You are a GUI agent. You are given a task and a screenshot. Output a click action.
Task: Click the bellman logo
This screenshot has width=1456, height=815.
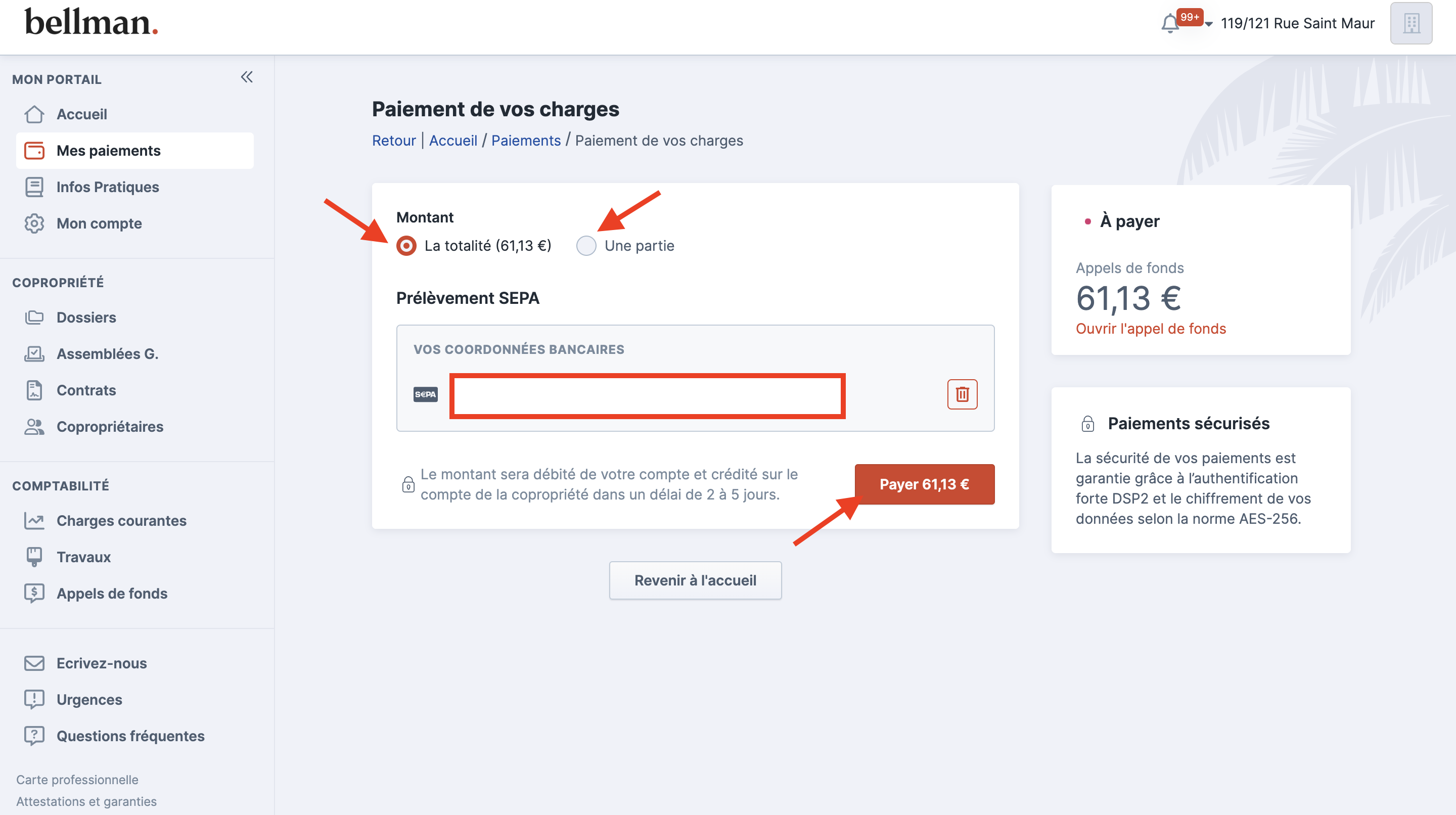pyautogui.click(x=91, y=23)
